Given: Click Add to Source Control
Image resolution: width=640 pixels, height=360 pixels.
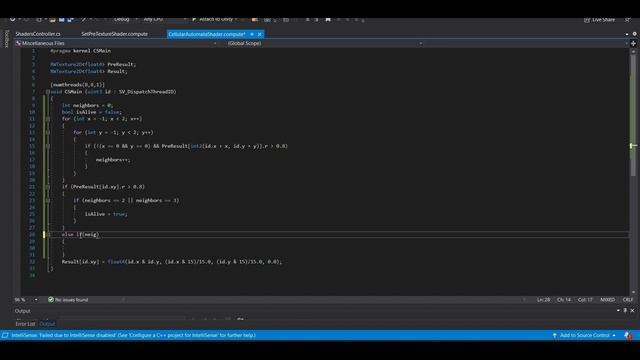Looking at the screenshot, I should (584, 335).
